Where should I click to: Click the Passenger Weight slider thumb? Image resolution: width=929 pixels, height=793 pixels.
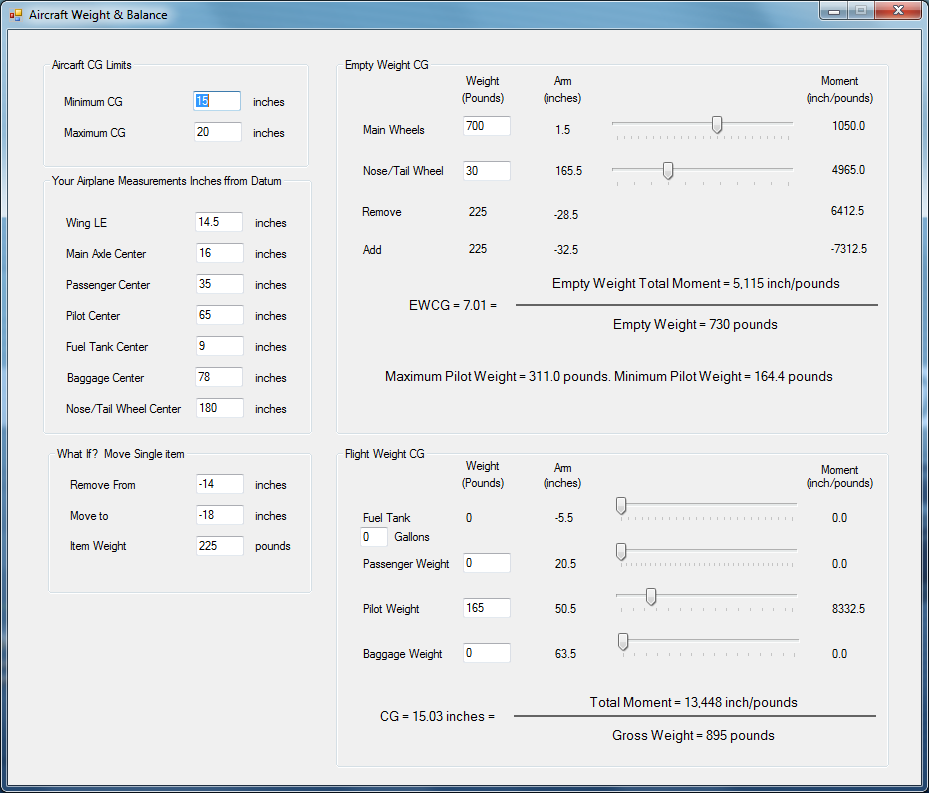coord(621,552)
